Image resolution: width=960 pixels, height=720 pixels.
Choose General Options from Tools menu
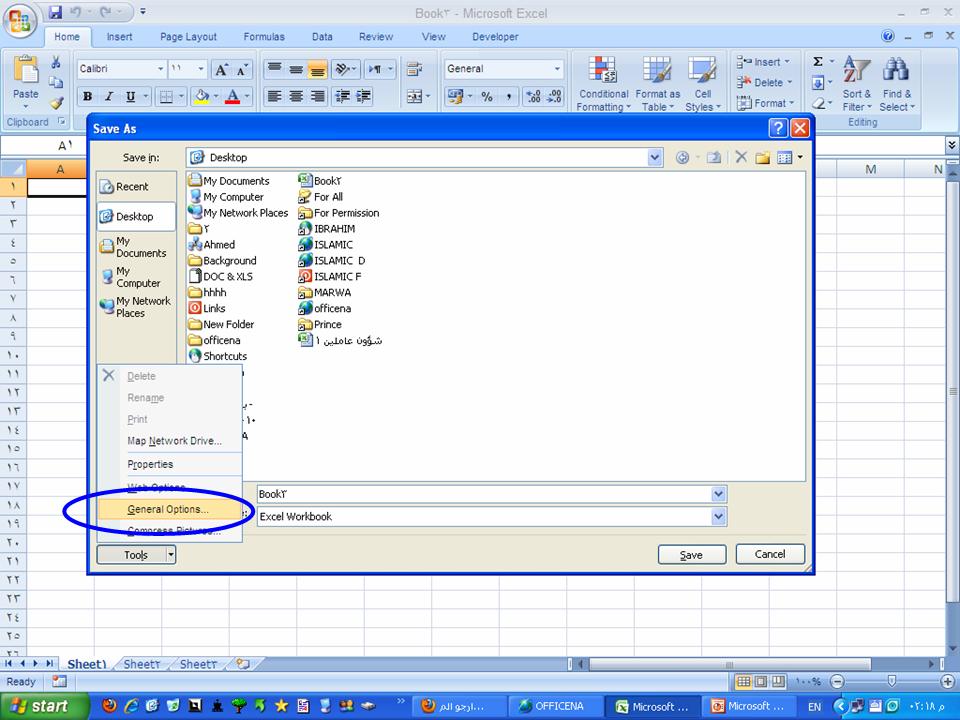coord(170,509)
